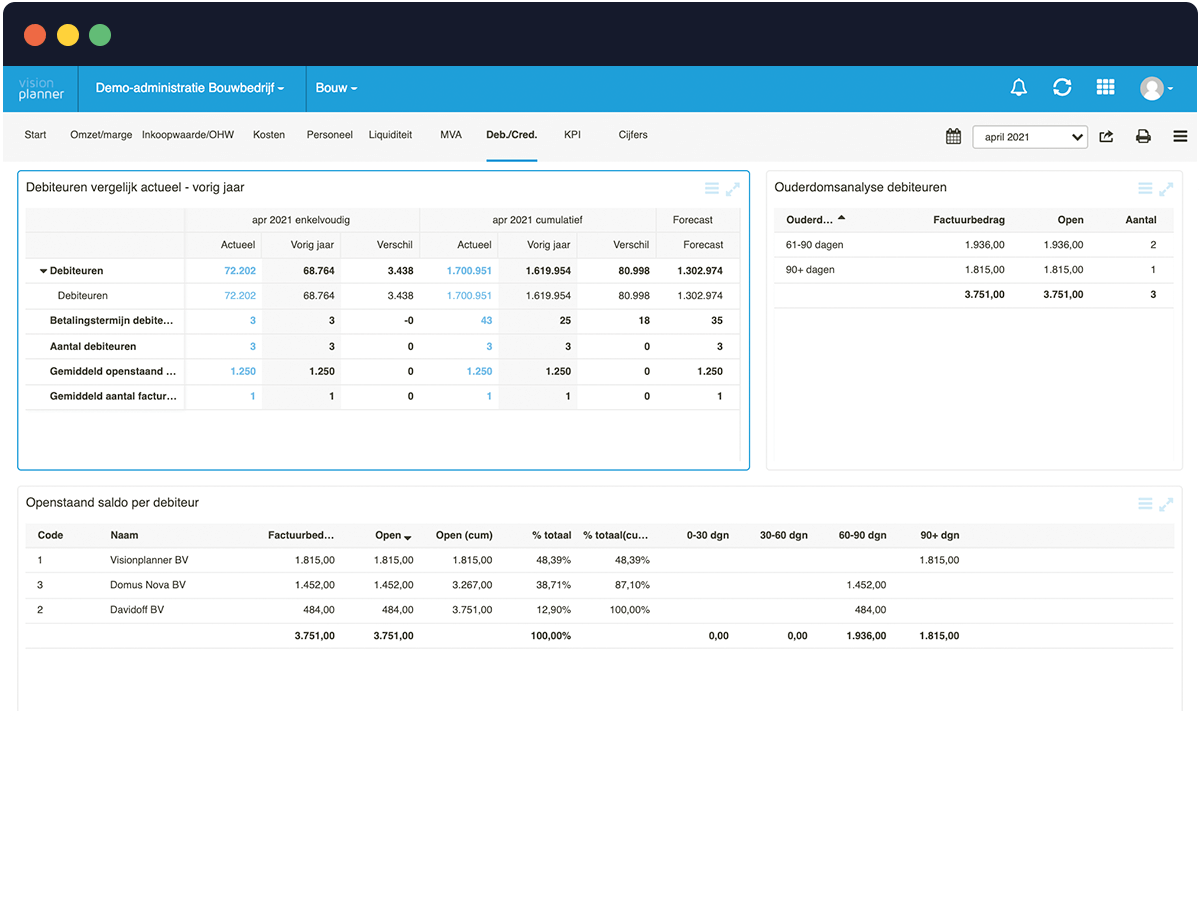
Task: Click the Aantal debiteuren row label
Action: coord(93,346)
